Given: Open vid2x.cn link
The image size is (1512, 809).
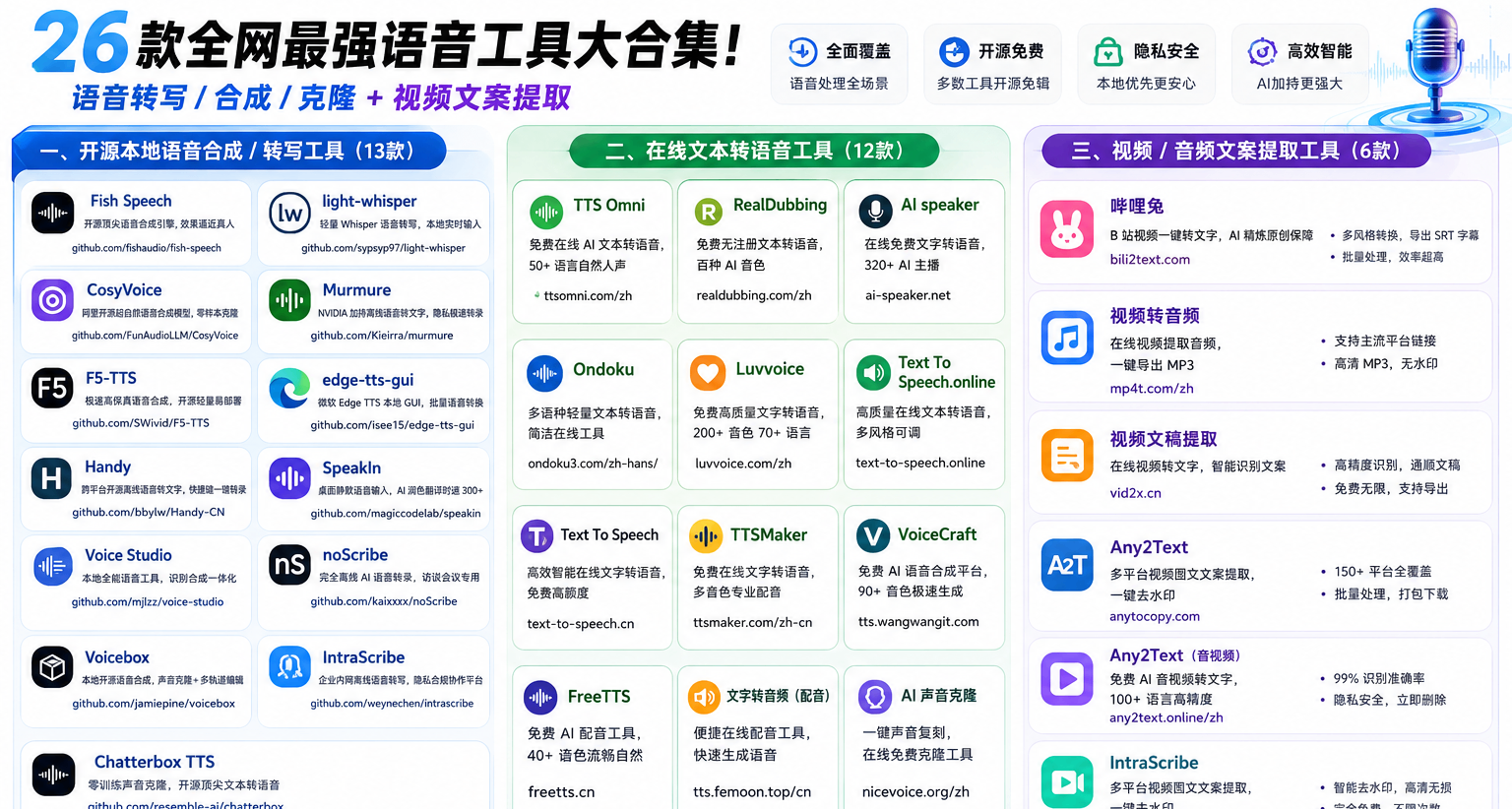Looking at the screenshot, I should [x=1136, y=493].
